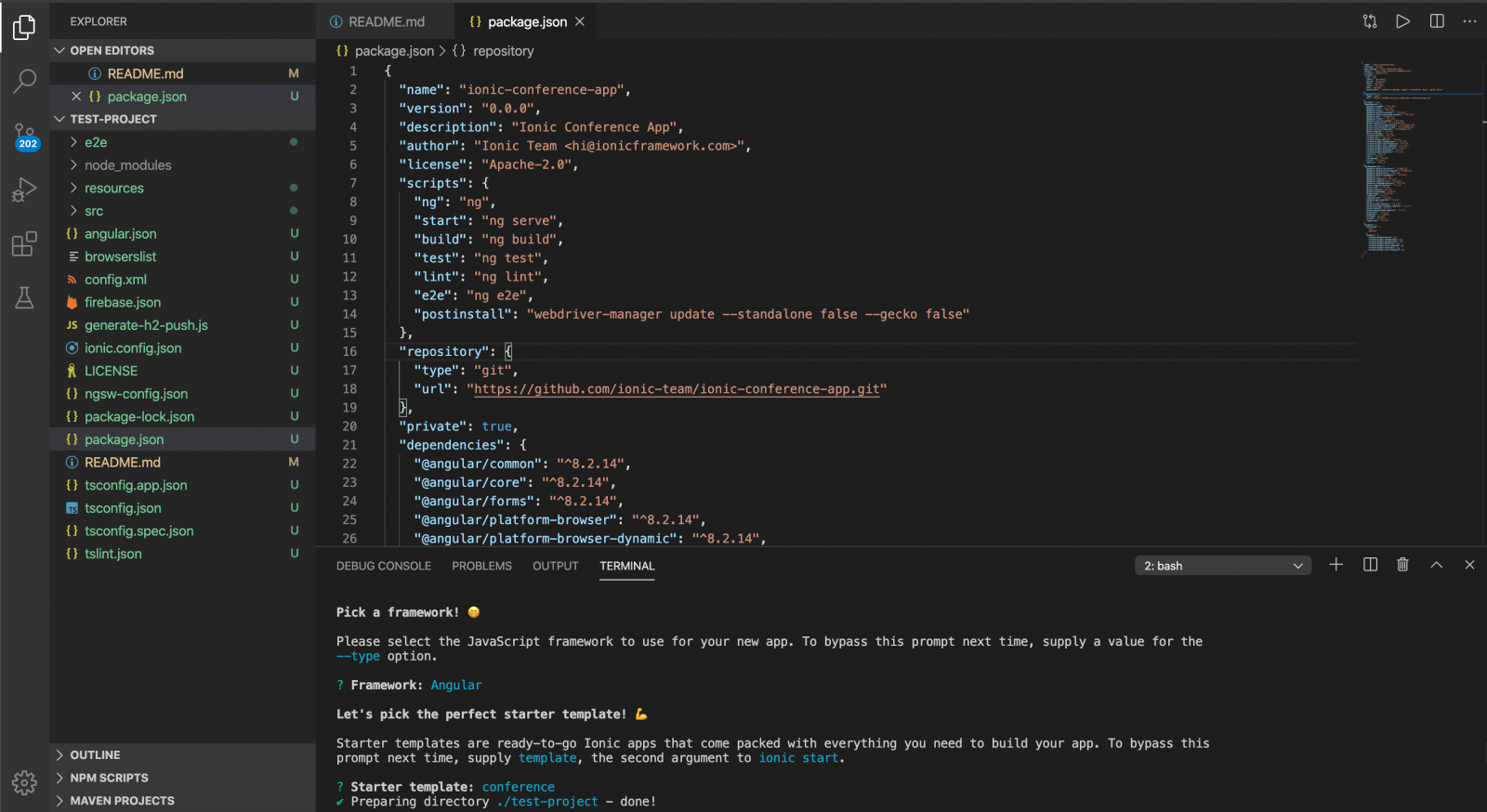Click the Run play icon in editor toolbar
Viewport: 1487px width, 812px height.
point(1403,21)
